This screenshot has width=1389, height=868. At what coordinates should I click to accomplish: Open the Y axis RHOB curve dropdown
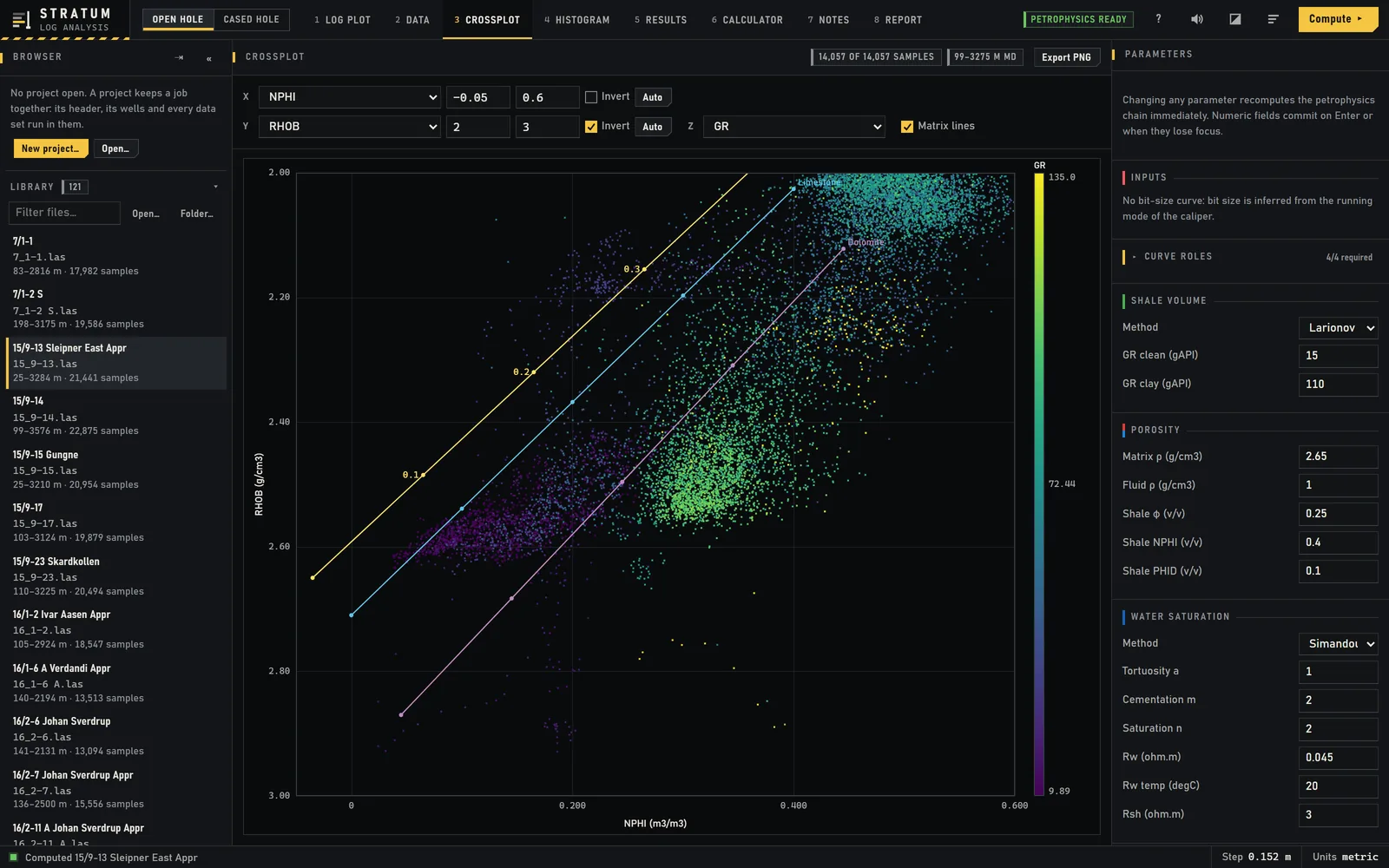click(352, 127)
